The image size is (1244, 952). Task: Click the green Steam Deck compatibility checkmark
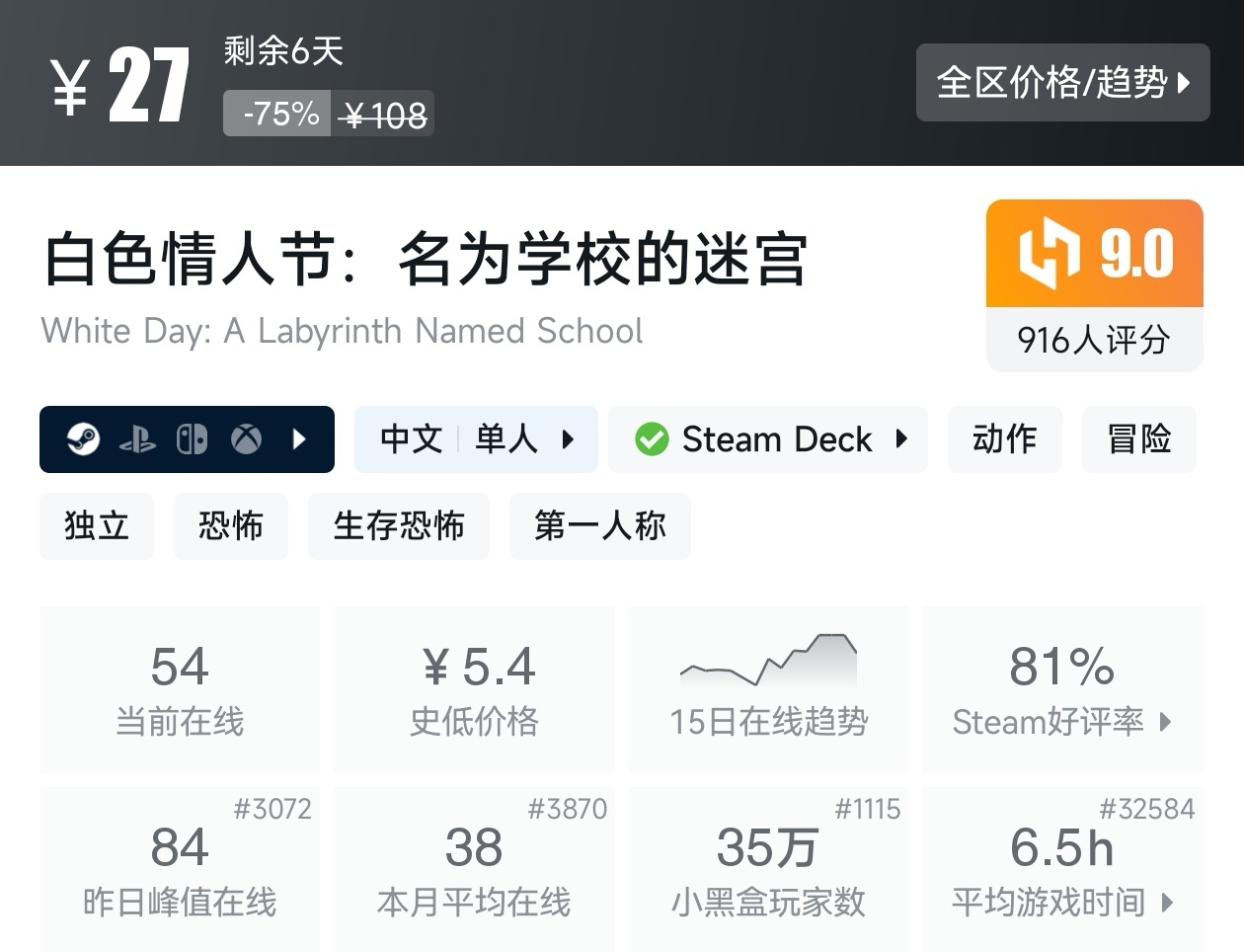pyautogui.click(x=653, y=438)
